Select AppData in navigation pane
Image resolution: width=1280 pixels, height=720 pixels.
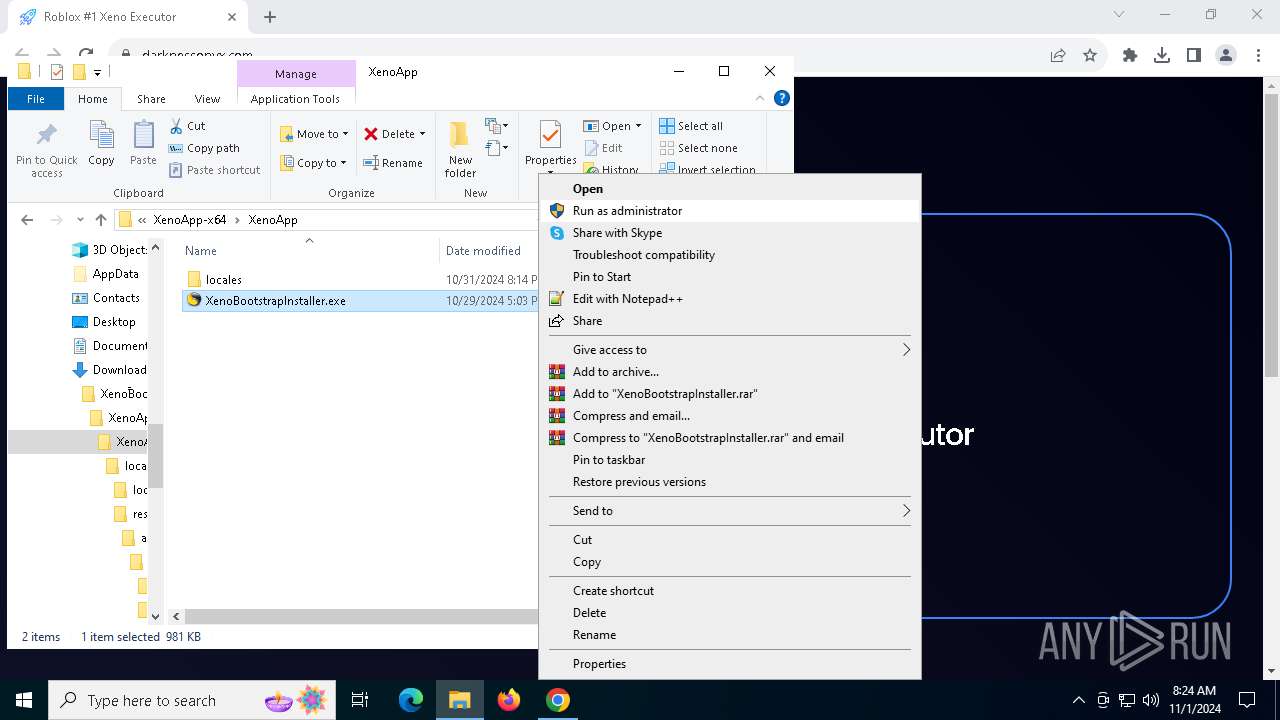tap(106, 274)
